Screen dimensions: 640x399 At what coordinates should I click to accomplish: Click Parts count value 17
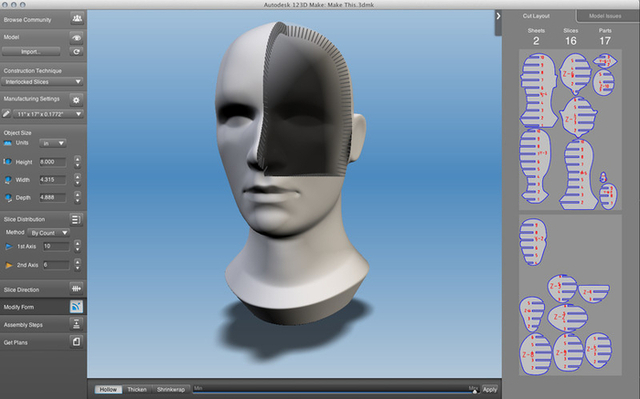(x=605, y=41)
